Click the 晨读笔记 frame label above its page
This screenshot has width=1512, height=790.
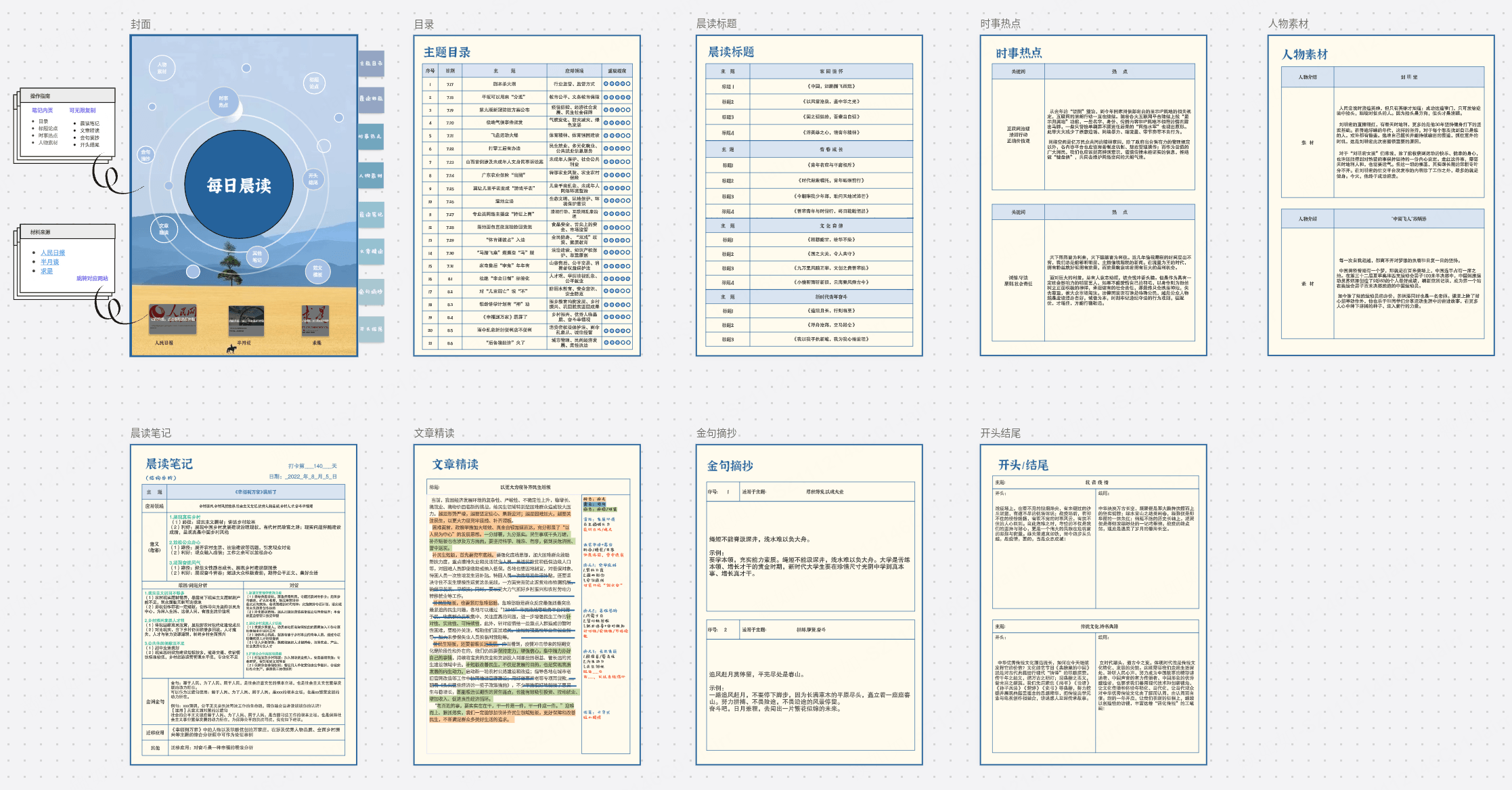click(151, 433)
